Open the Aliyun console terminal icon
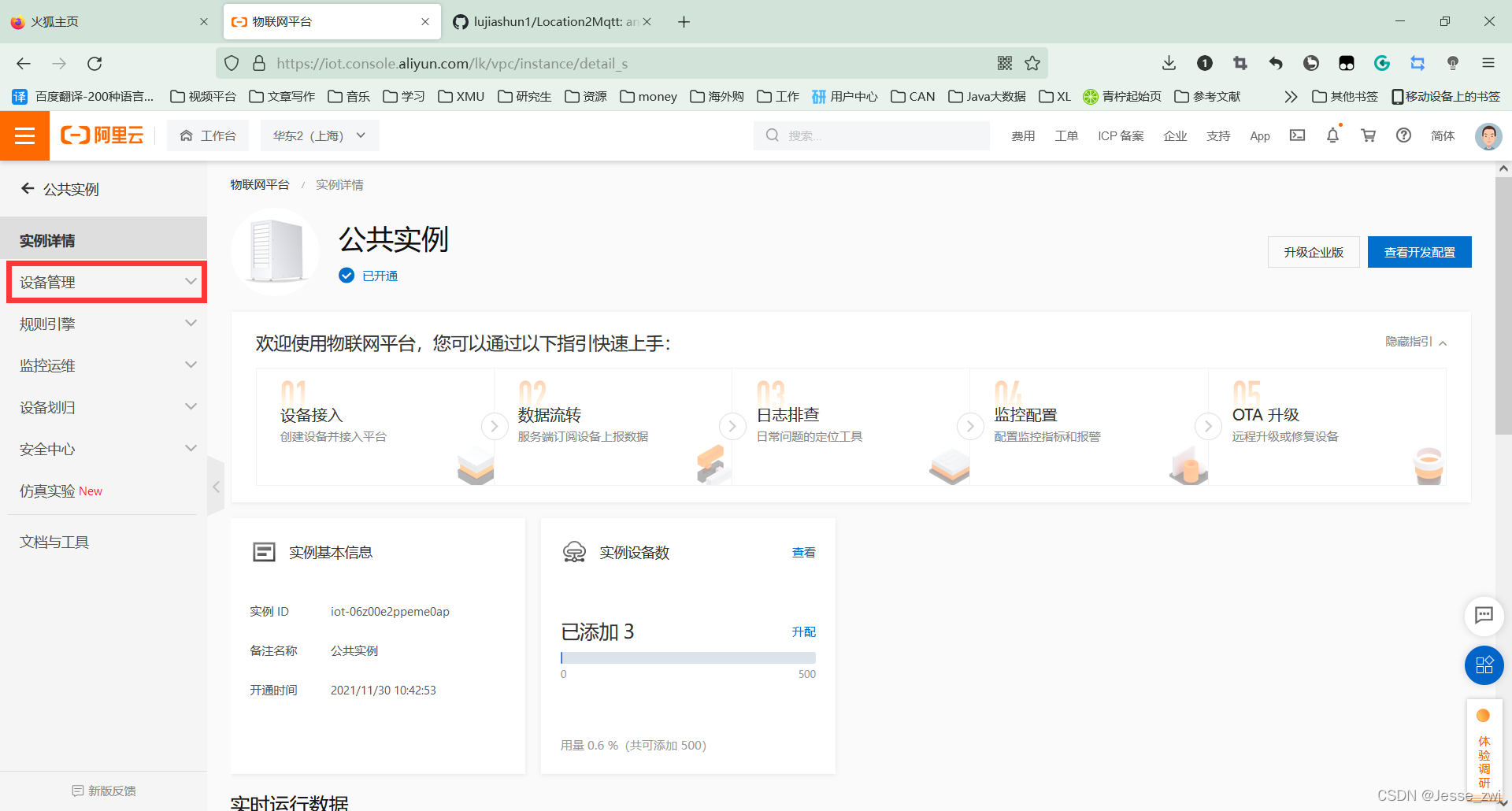The width and height of the screenshot is (1512, 811). pos(1297,135)
